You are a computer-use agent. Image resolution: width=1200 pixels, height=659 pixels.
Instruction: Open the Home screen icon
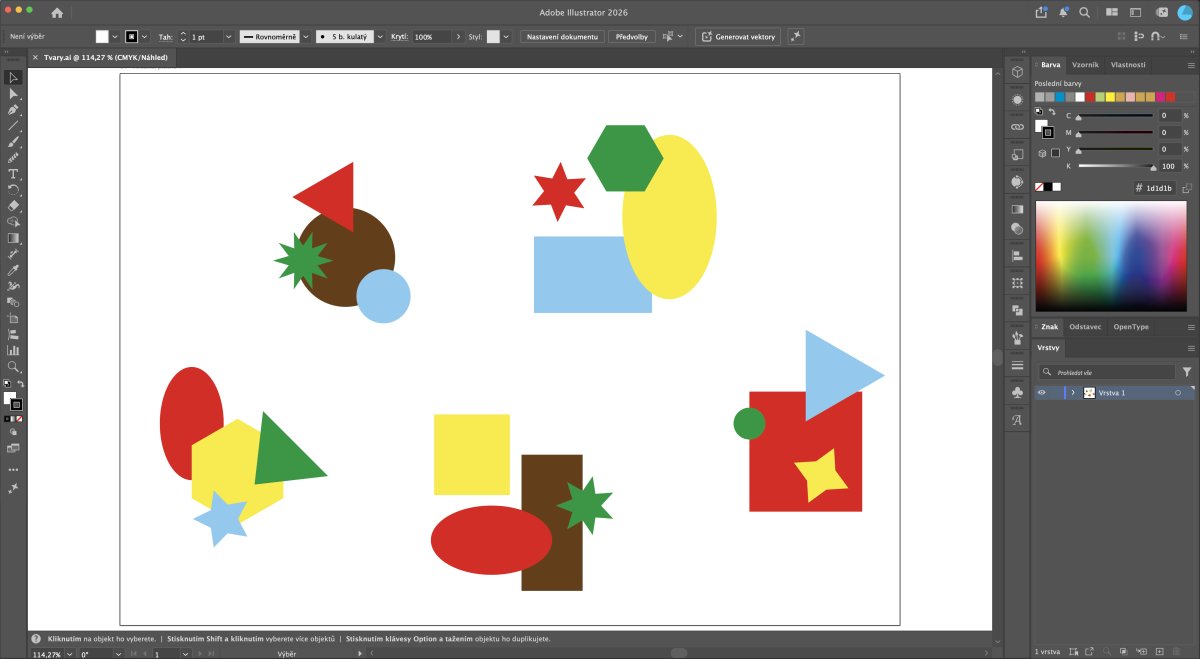point(57,13)
